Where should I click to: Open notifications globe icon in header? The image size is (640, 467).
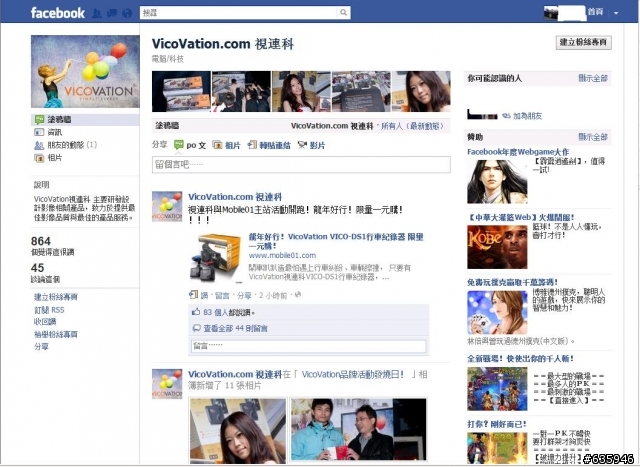[x=127, y=13]
